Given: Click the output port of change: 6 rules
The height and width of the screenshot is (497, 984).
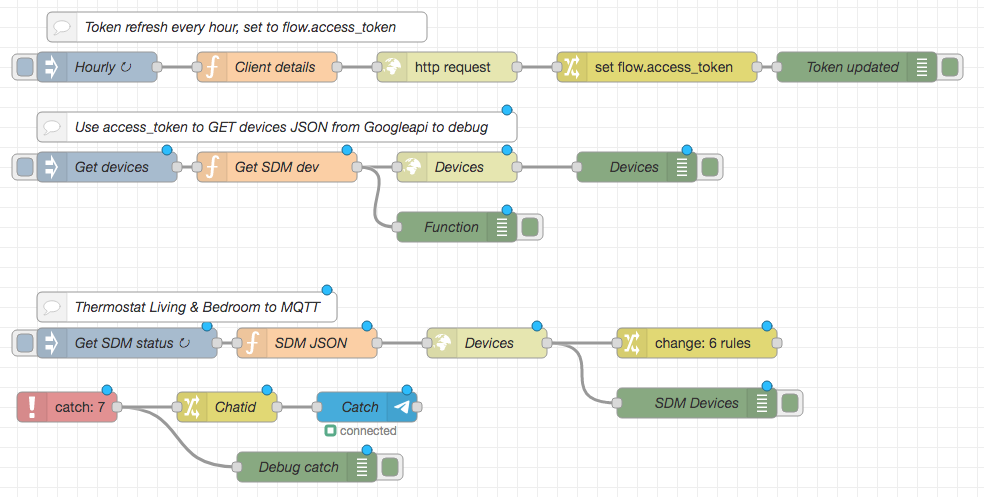Looking at the screenshot, I should click(x=777, y=343).
